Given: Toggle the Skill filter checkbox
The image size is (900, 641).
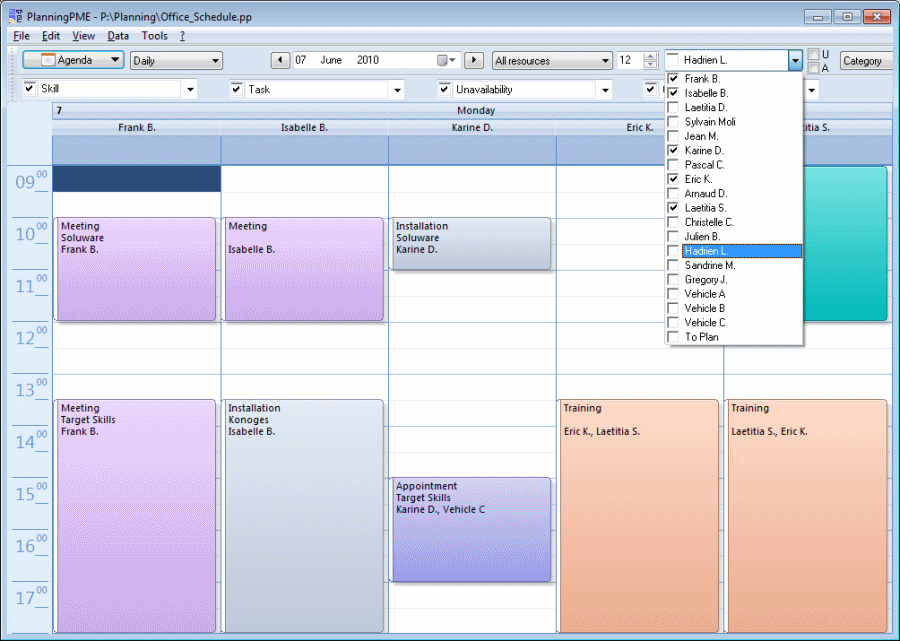Looking at the screenshot, I should [29, 88].
